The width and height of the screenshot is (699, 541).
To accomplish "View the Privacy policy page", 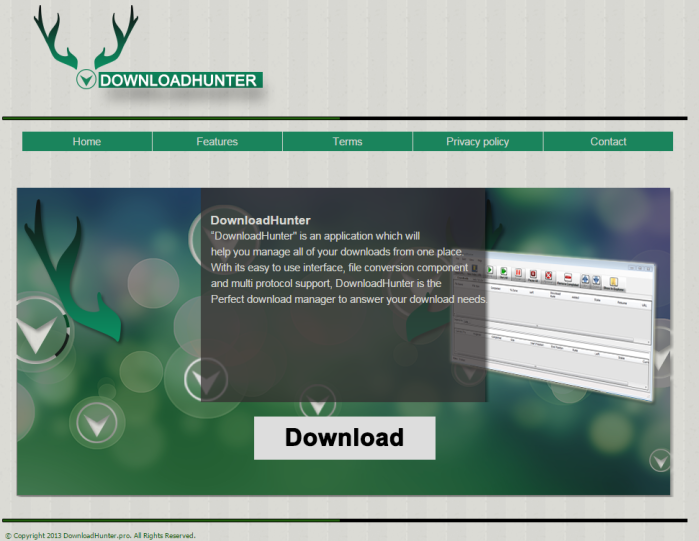I will 477,142.
